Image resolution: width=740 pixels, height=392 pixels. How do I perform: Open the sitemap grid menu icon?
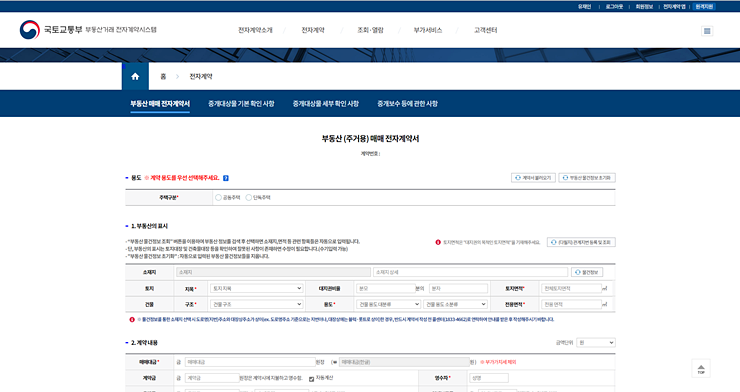tap(706, 31)
